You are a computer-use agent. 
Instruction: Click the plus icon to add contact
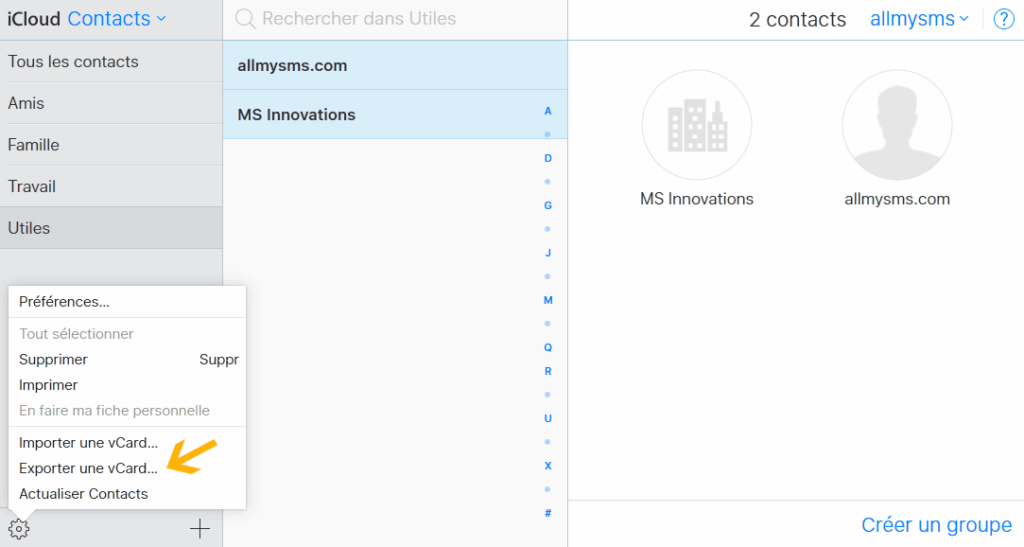[200, 529]
